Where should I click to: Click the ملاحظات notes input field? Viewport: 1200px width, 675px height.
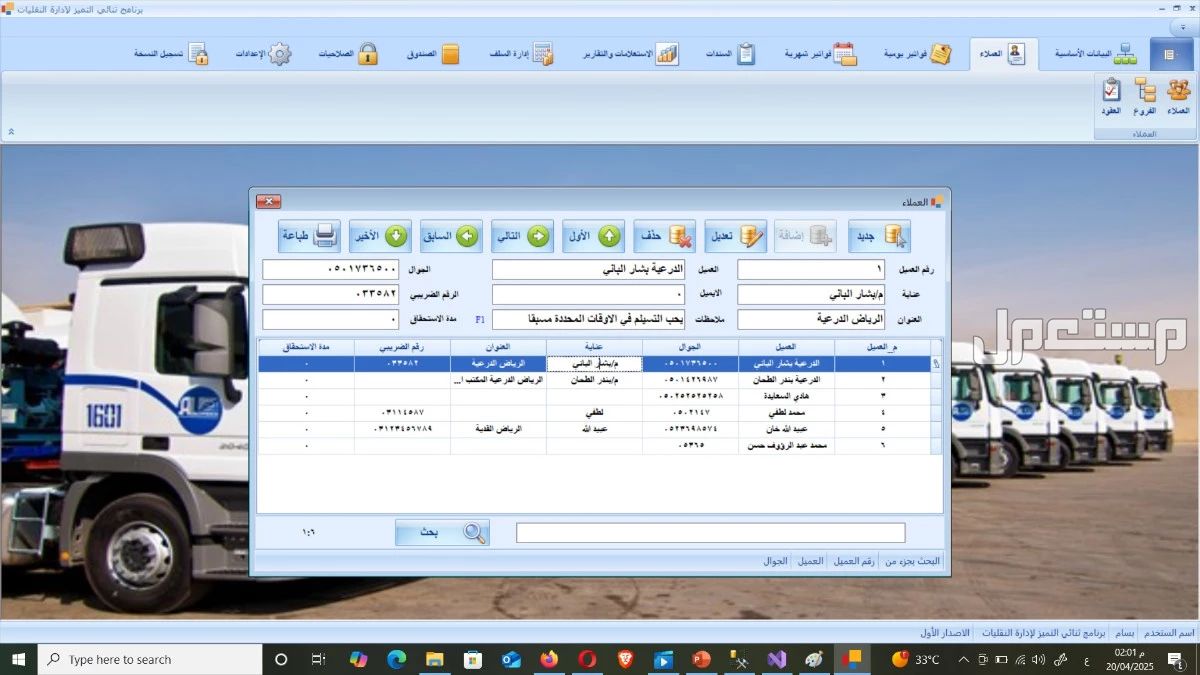589,319
